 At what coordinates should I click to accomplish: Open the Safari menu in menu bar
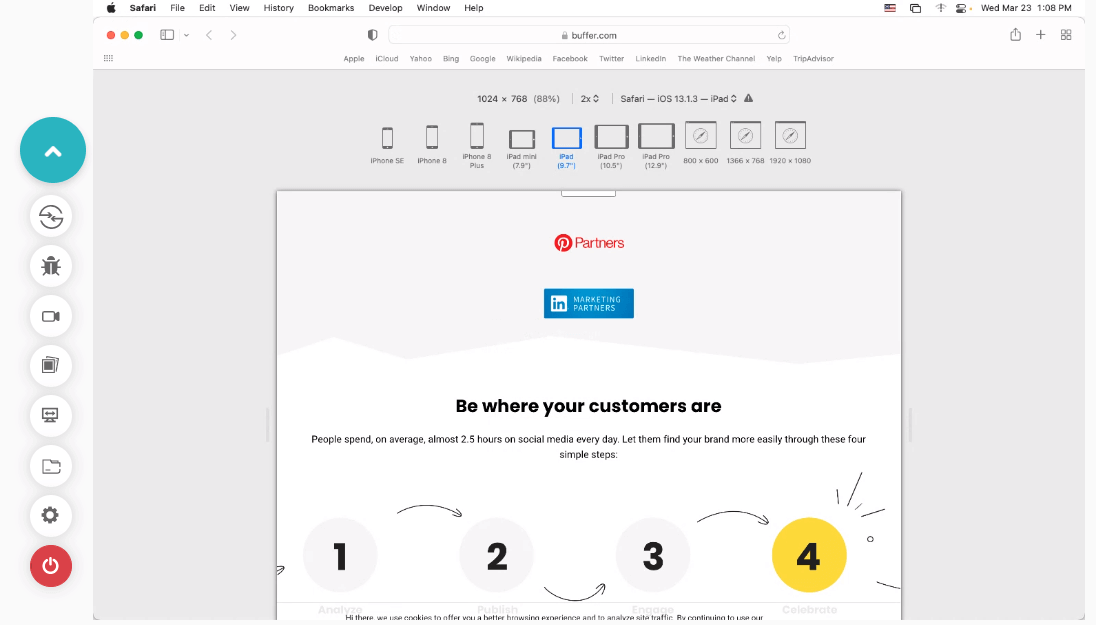143,8
